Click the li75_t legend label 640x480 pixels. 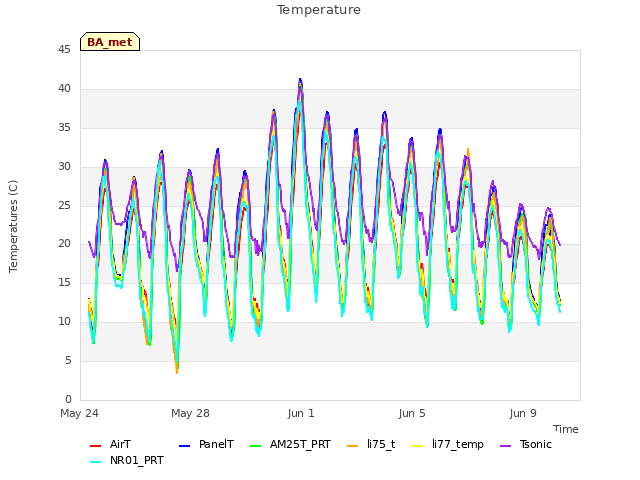click(x=381, y=444)
